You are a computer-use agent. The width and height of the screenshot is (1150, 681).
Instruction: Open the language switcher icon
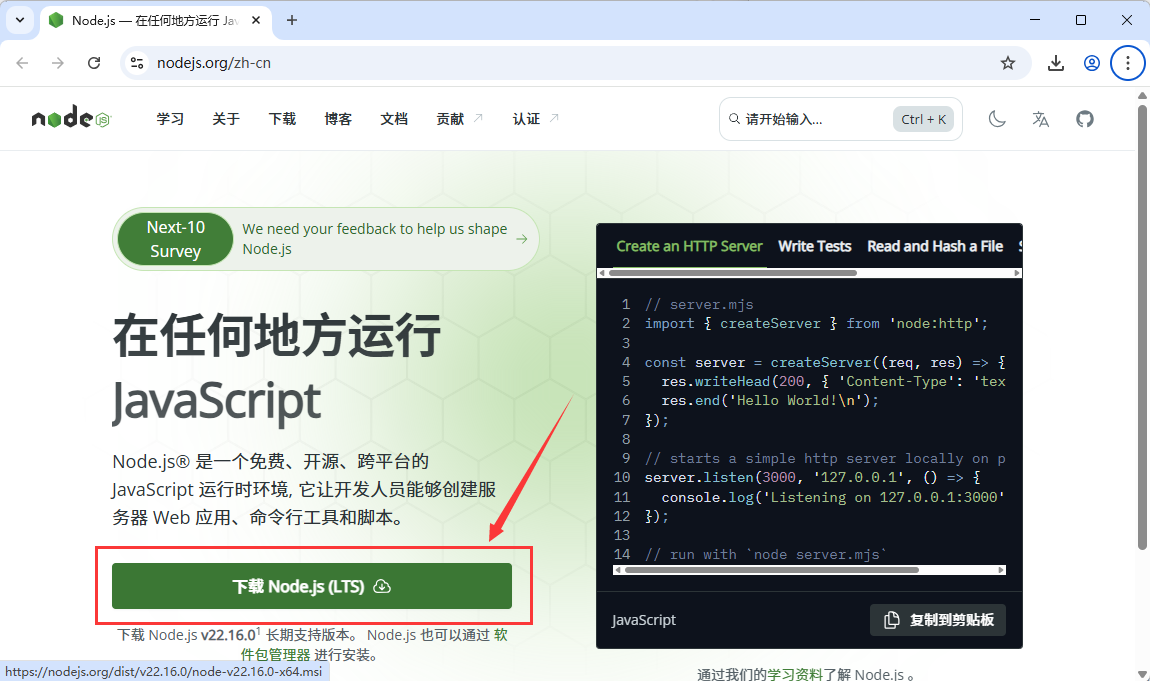point(1040,118)
